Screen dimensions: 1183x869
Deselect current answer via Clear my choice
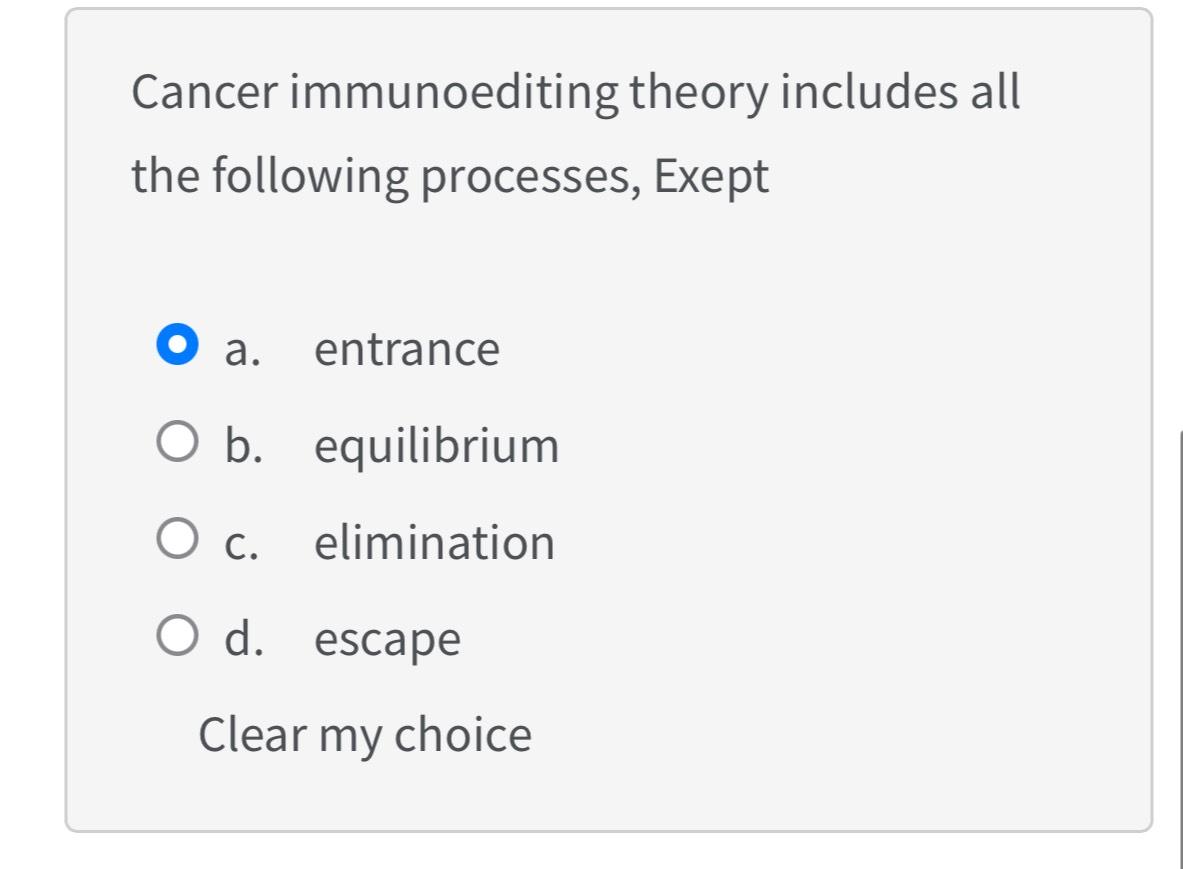tap(364, 733)
